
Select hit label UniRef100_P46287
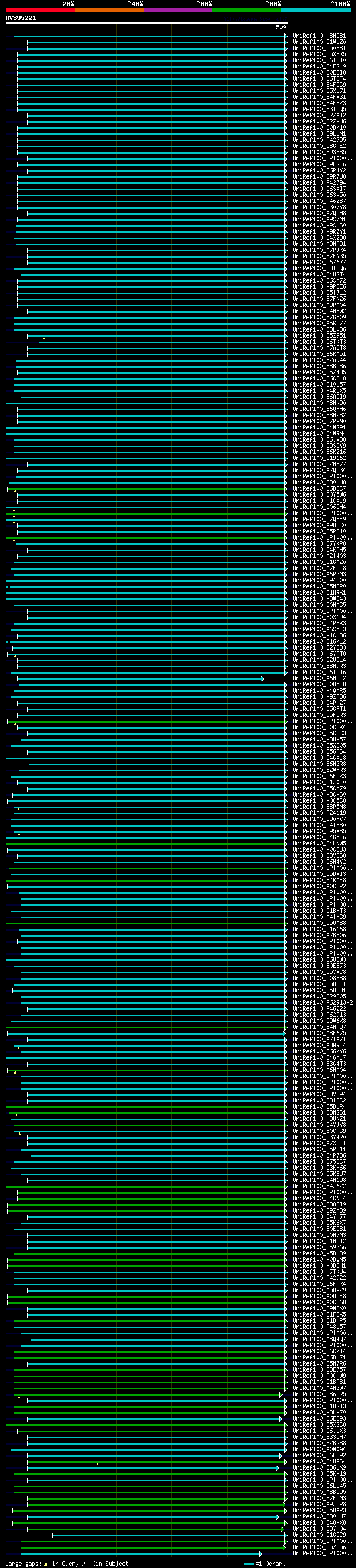coord(319,201)
